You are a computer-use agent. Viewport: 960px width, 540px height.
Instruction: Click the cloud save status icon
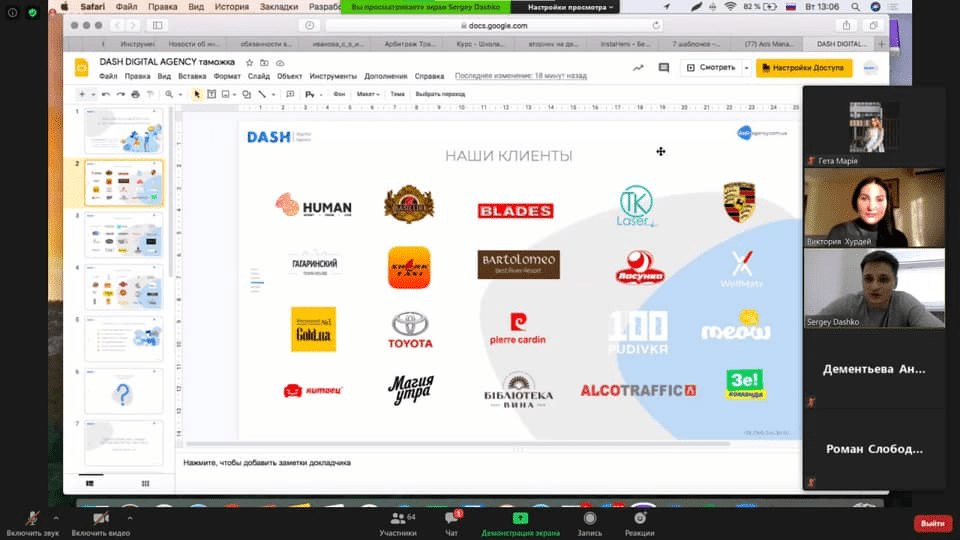(x=280, y=62)
